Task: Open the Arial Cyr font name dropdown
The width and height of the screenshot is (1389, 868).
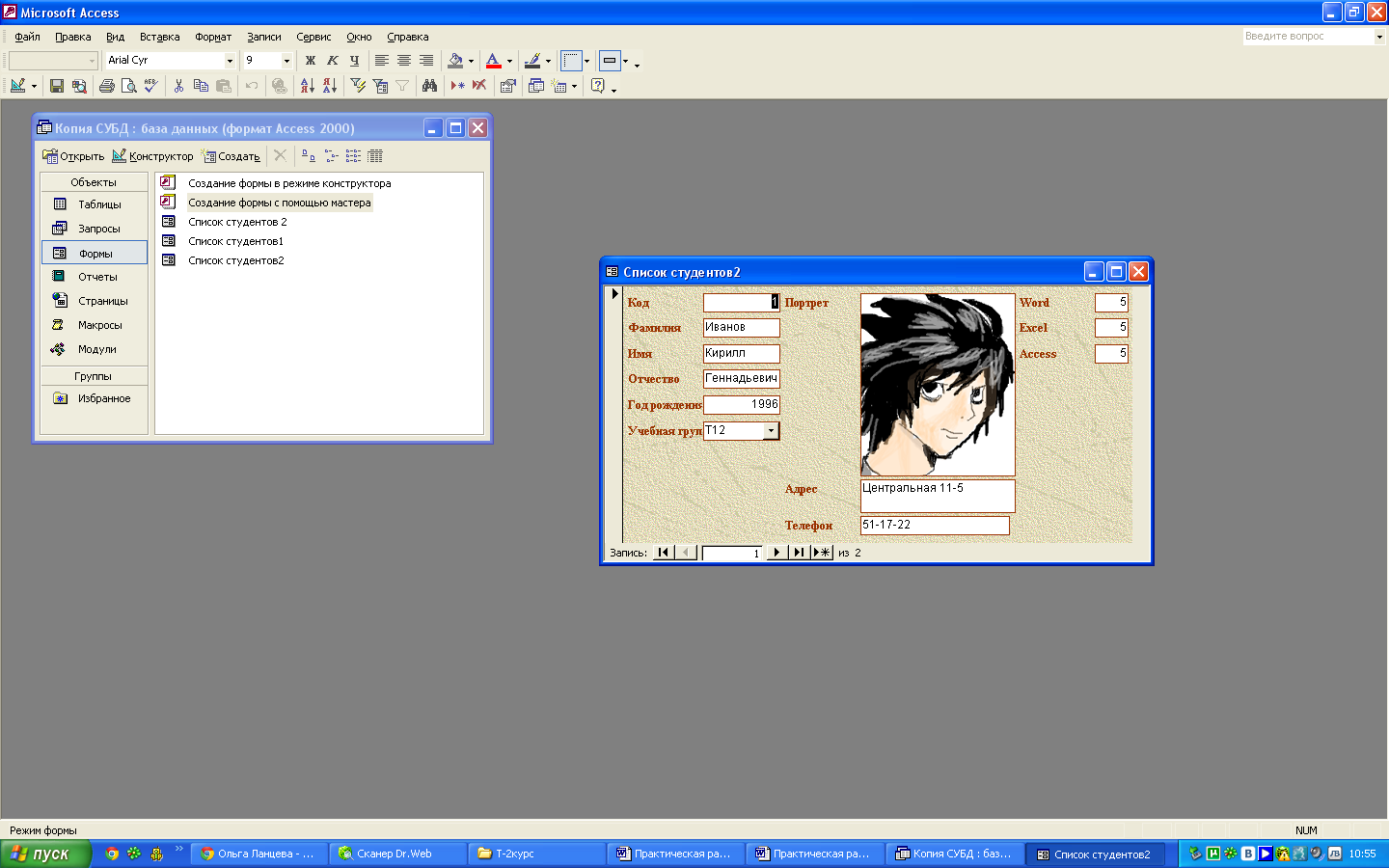Action: 230,61
